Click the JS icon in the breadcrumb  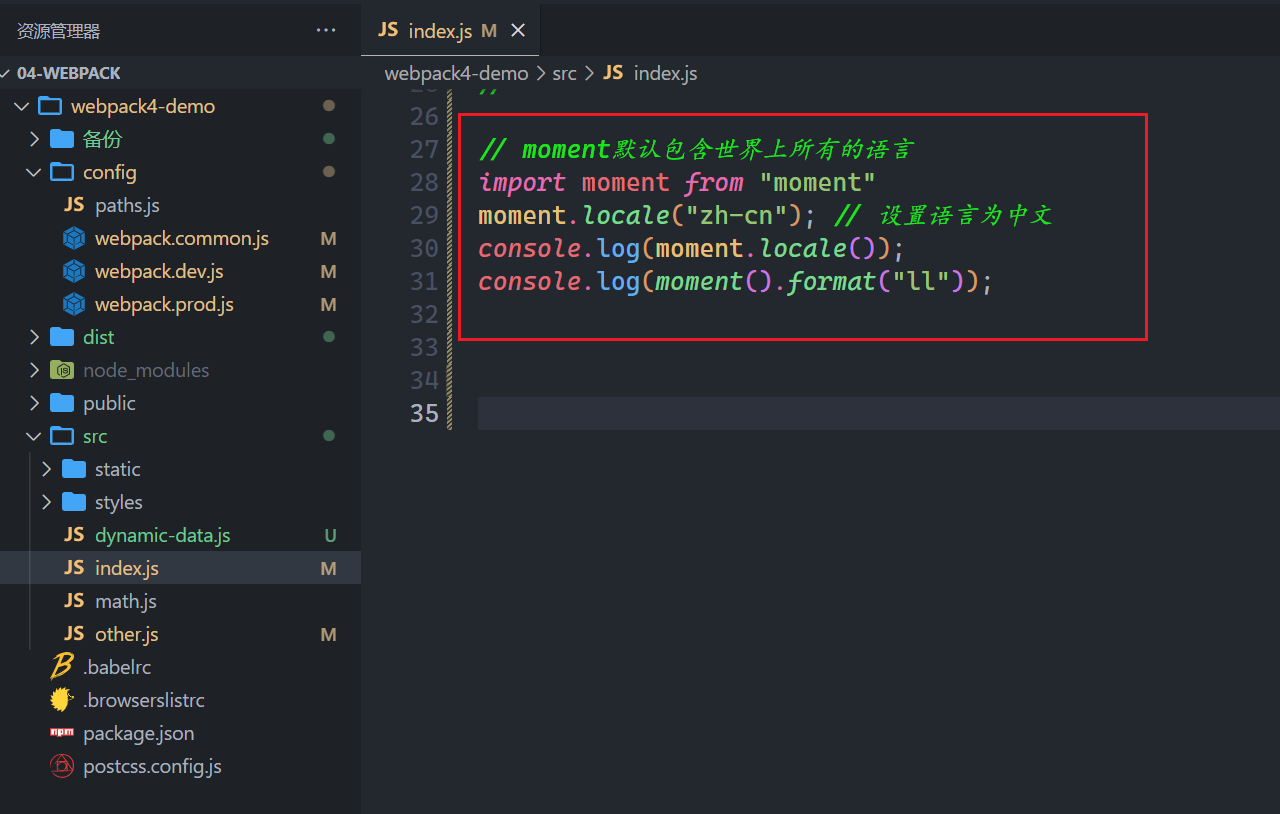[613, 73]
